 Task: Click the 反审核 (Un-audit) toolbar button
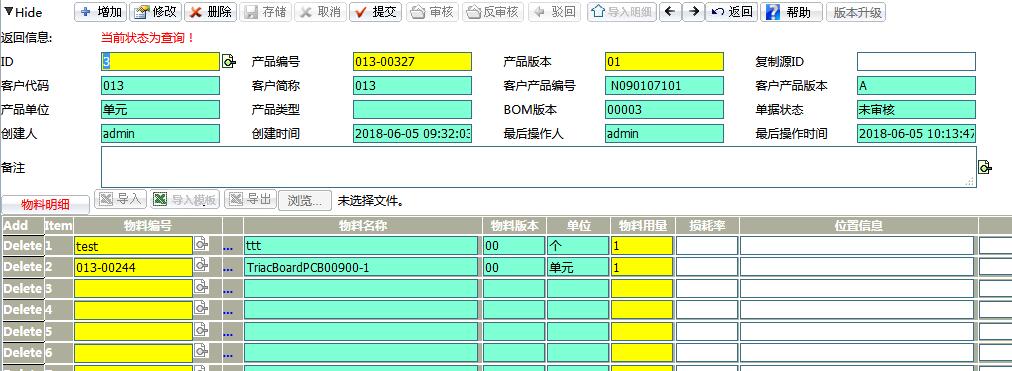492,12
